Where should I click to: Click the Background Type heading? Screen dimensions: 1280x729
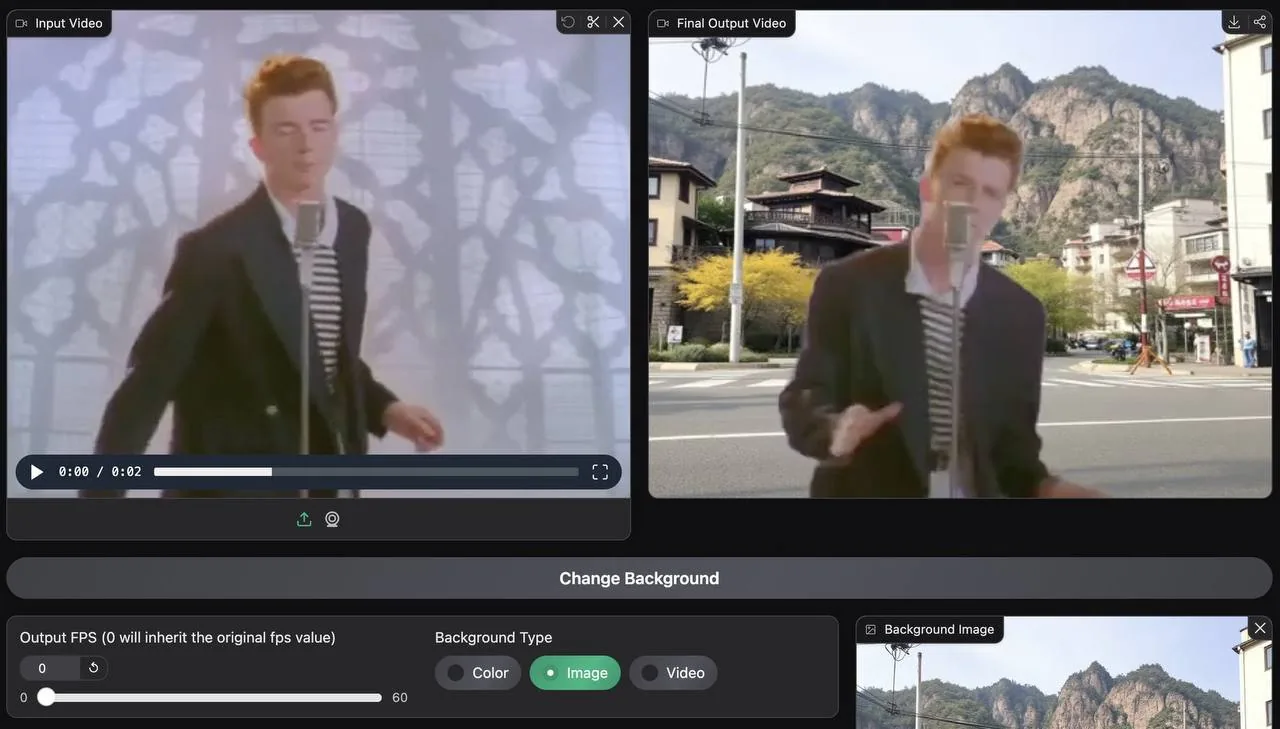[x=493, y=638]
